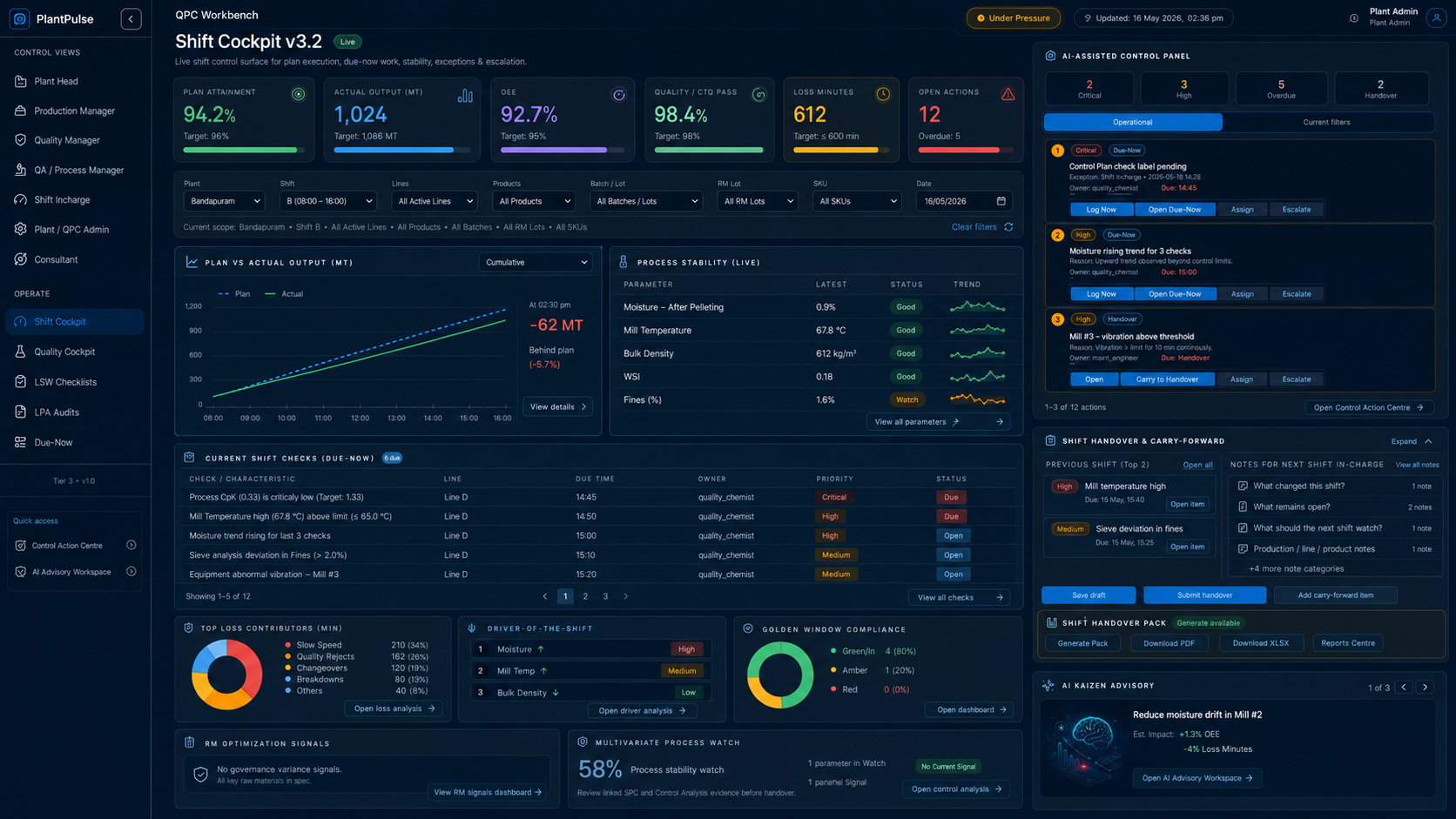Go to next Kaizen advisory arrow
The image size is (1456, 819).
coord(1426,688)
